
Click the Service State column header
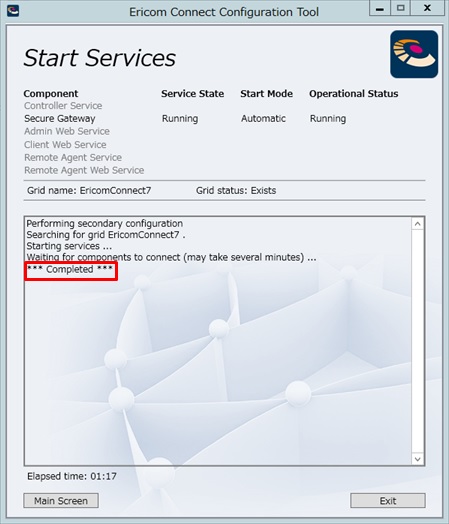click(x=192, y=94)
